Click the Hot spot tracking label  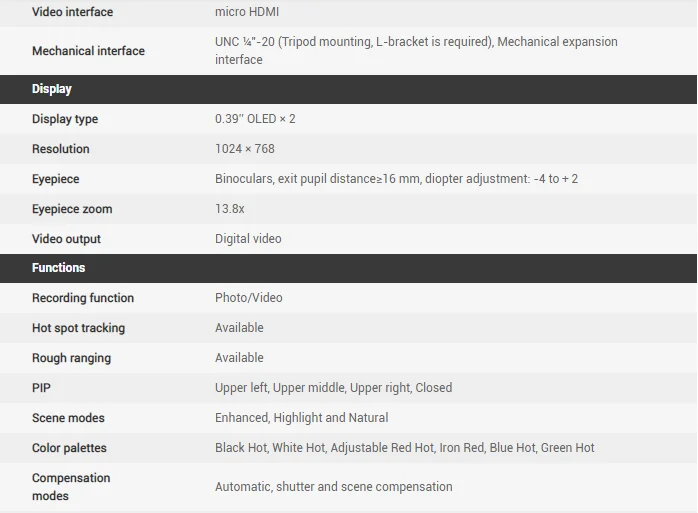tap(78, 328)
